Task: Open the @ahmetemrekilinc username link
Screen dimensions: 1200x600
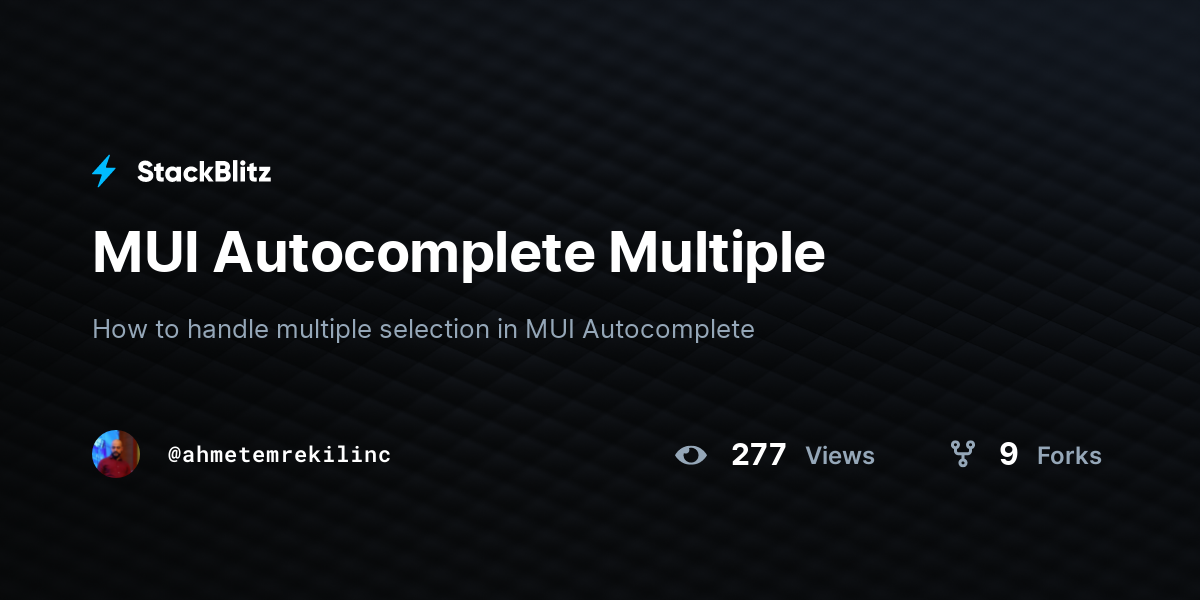Action: pos(279,454)
